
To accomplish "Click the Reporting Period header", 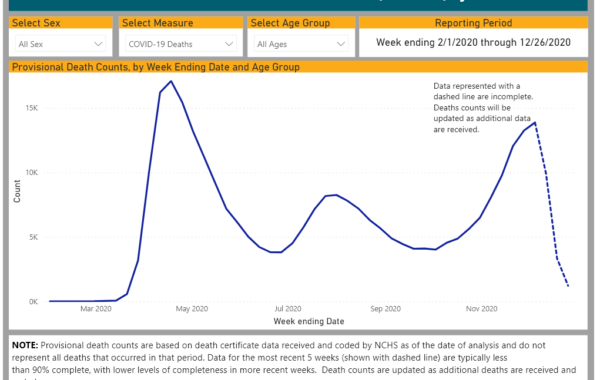I will click(x=473, y=23).
